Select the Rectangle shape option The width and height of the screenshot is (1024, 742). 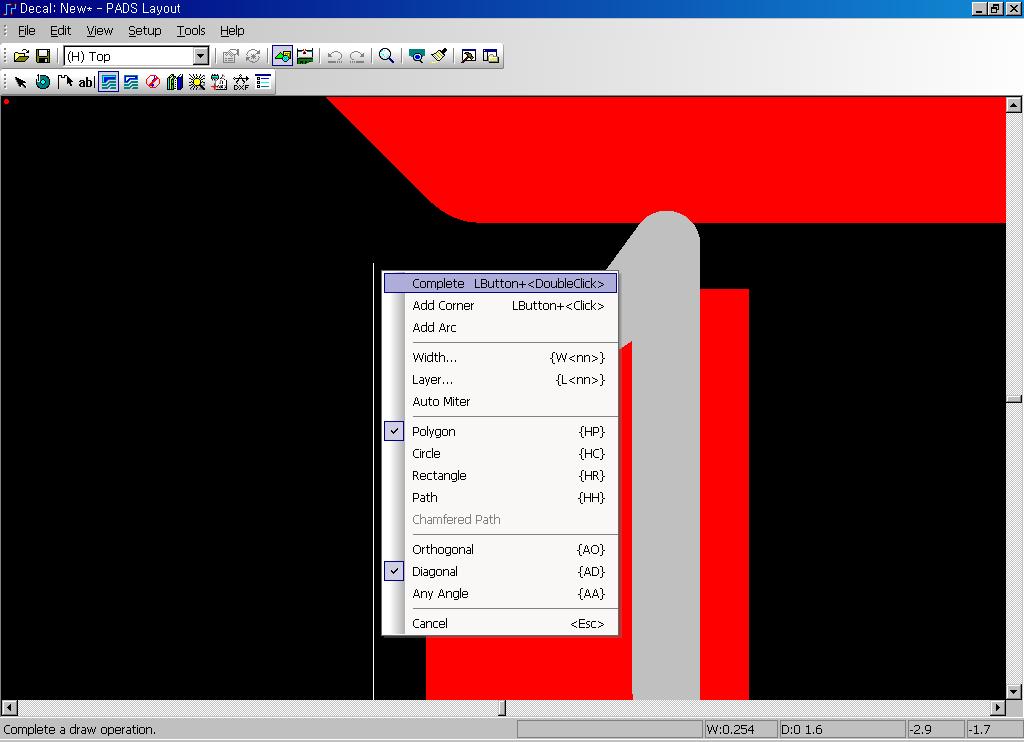coord(500,476)
